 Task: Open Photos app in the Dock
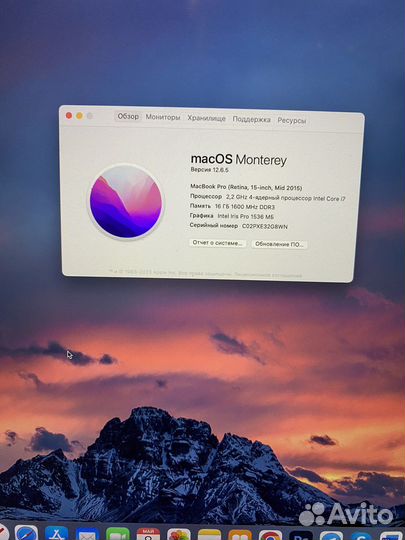[179, 534]
